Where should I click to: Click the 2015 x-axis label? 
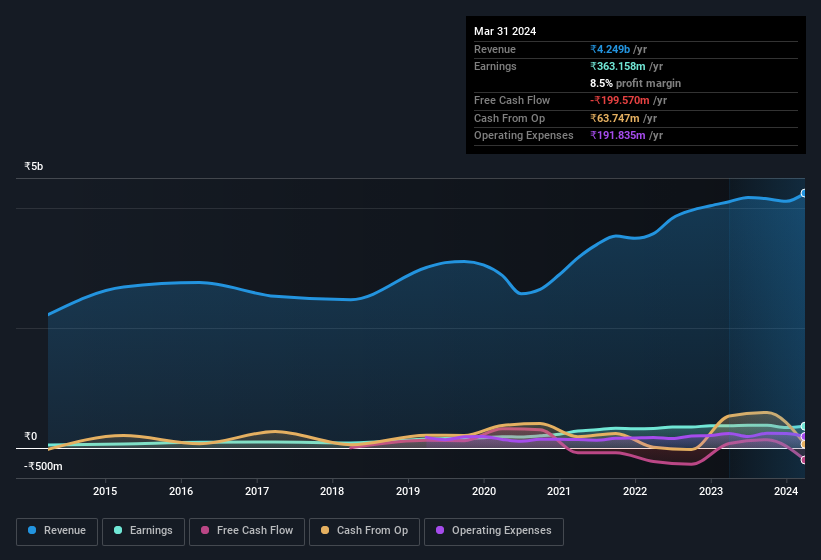click(x=105, y=491)
